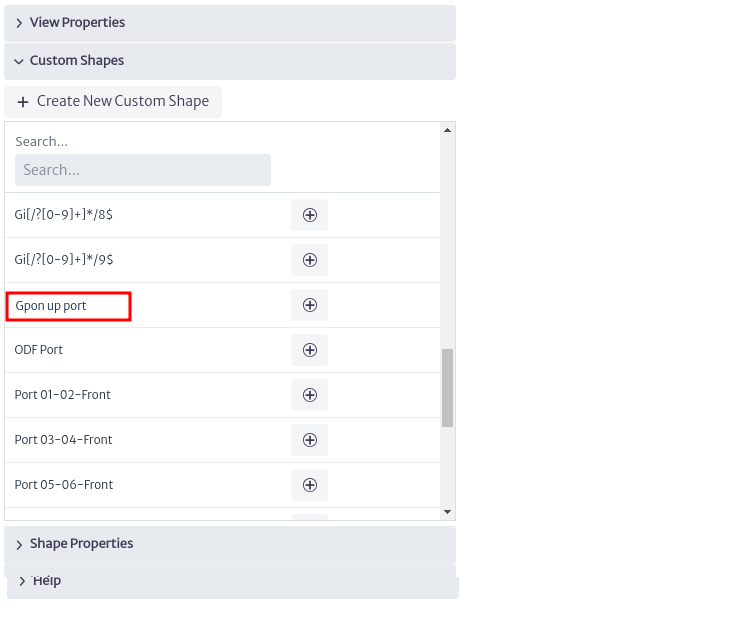Image resolution: width=741 pixels, height=627 pixels.
Task: Expand the Help section
Action: pos(233,581)
